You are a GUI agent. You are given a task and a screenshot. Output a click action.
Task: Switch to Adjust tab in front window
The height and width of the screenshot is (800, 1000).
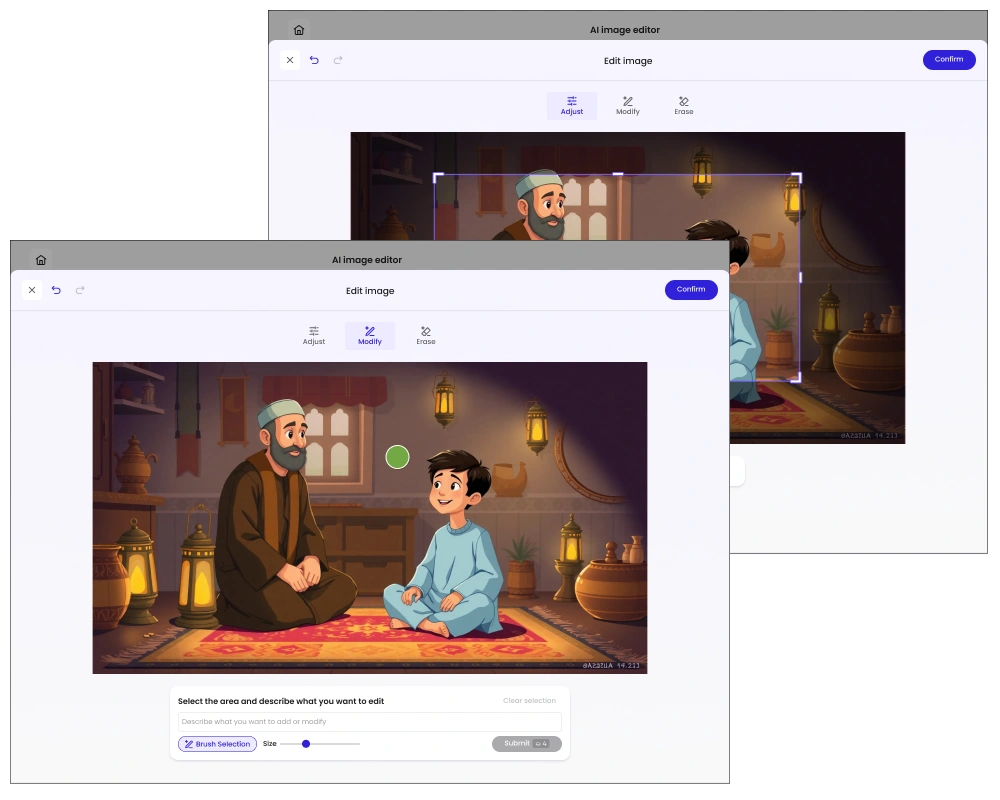point(314,336)
